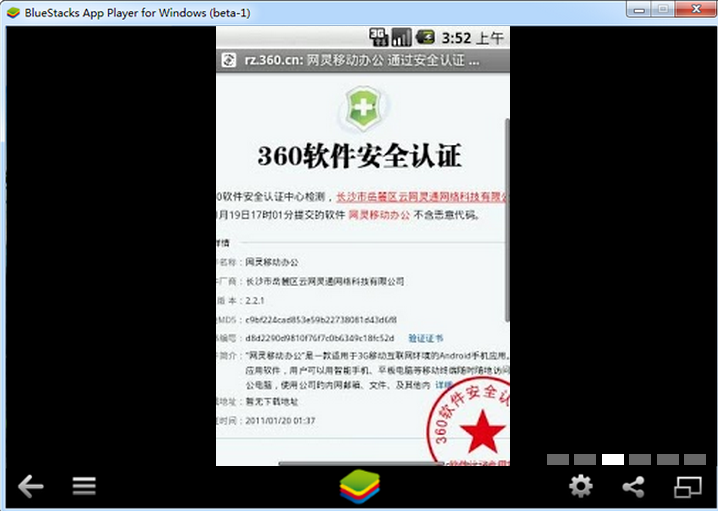The width and height of the screenshot is (718, 511).
Task: Select the highlighted third page indicator block
Action: pos(613,459)
